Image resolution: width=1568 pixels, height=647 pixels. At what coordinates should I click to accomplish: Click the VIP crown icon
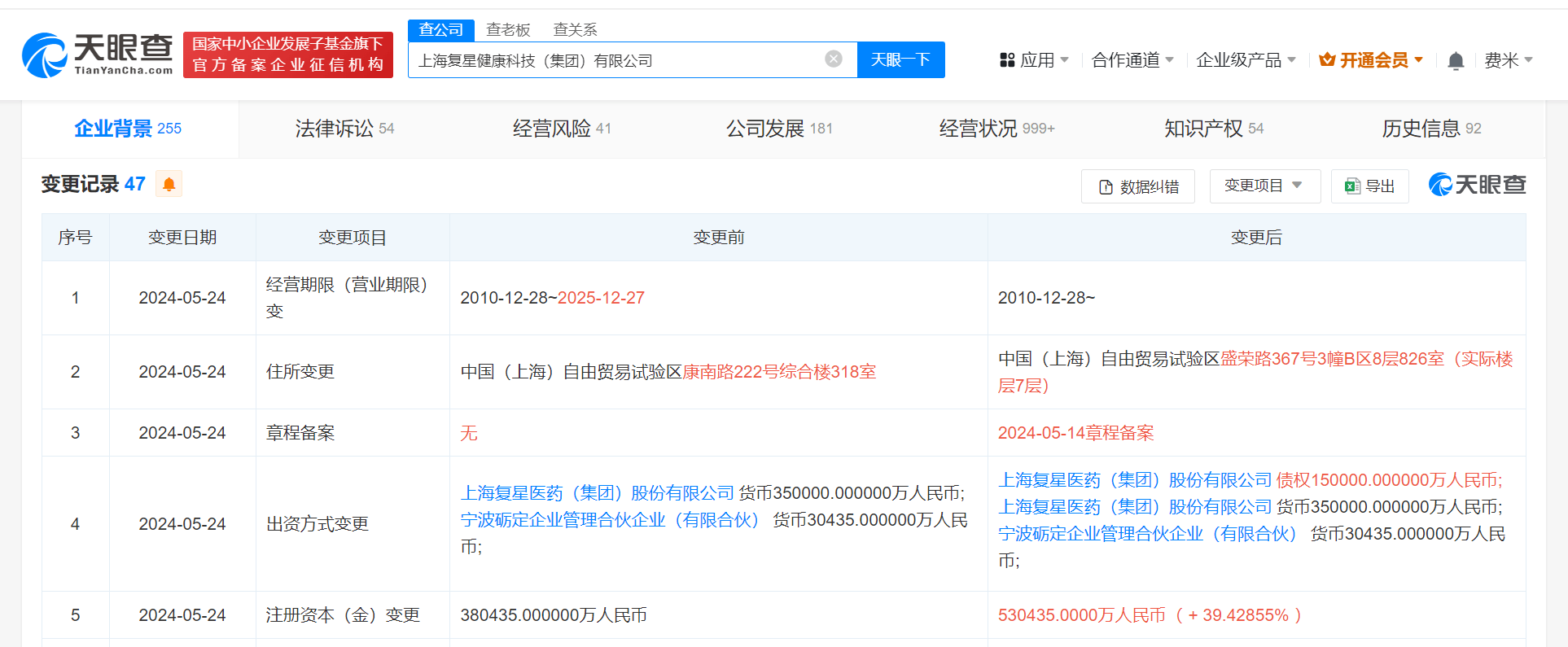[1327, 59]
